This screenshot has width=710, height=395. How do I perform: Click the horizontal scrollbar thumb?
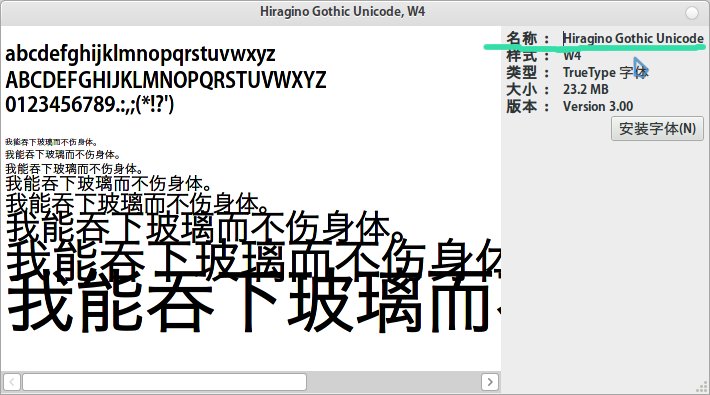click(x=164, y=382)
